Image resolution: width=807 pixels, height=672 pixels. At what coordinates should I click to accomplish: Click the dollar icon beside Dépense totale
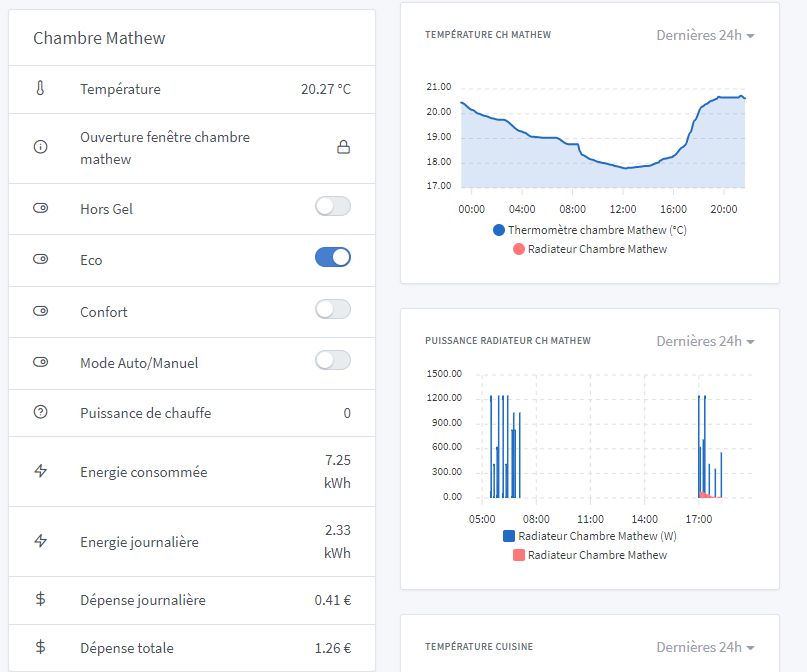click(40, 648)
